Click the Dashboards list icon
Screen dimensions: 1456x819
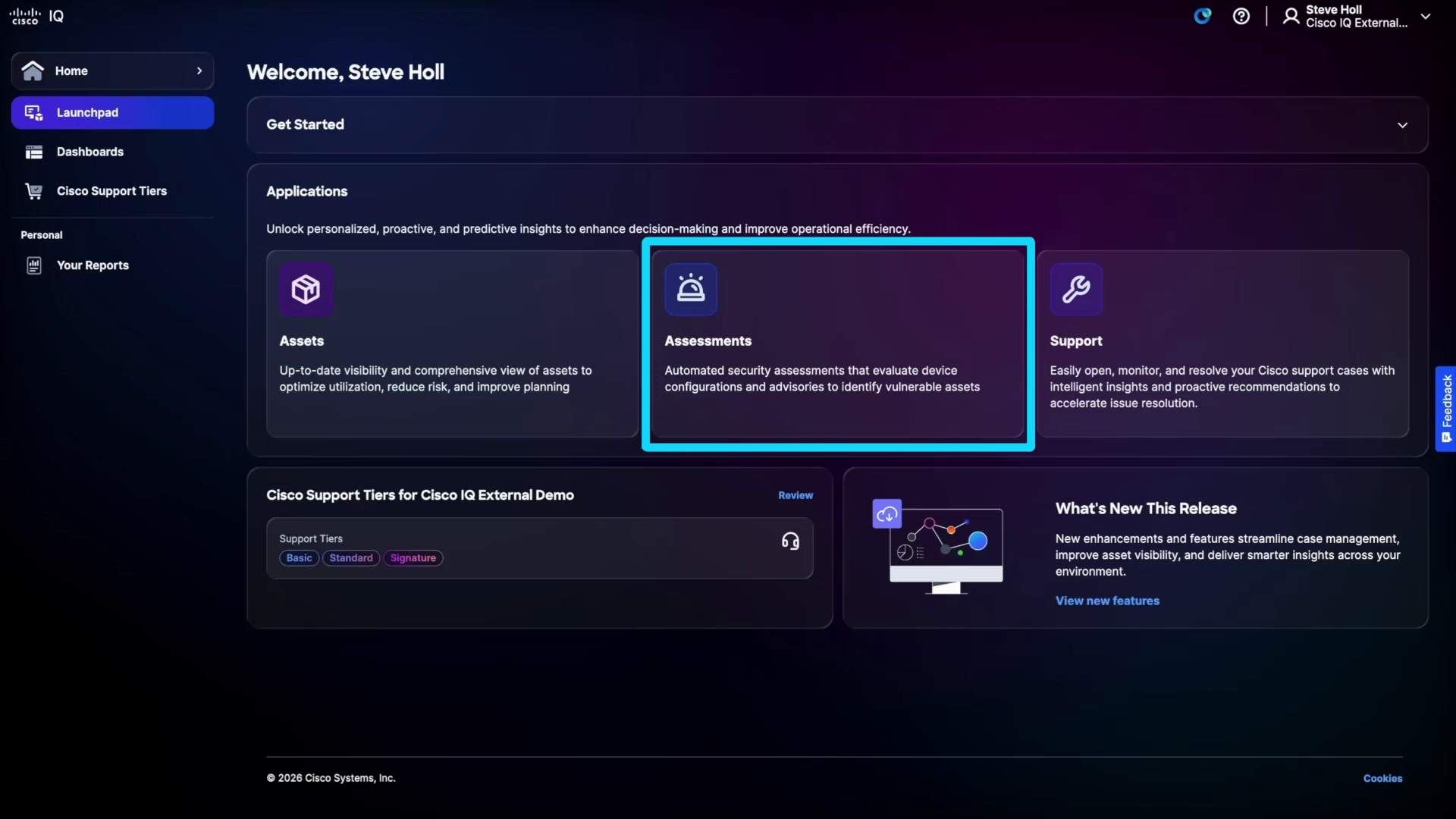tap(33, 152)
